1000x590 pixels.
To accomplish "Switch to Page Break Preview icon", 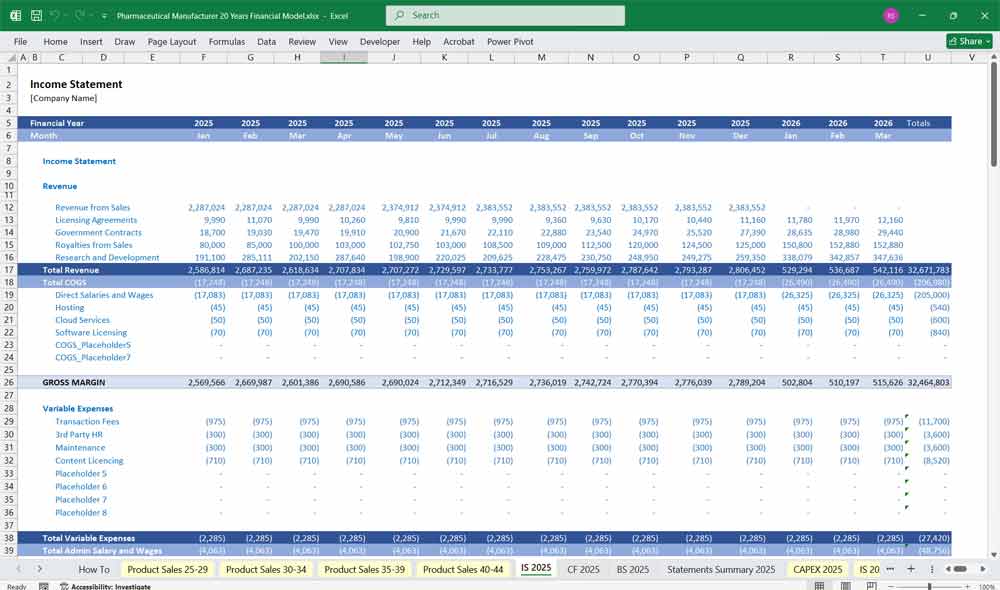I will tap(871, 586).
